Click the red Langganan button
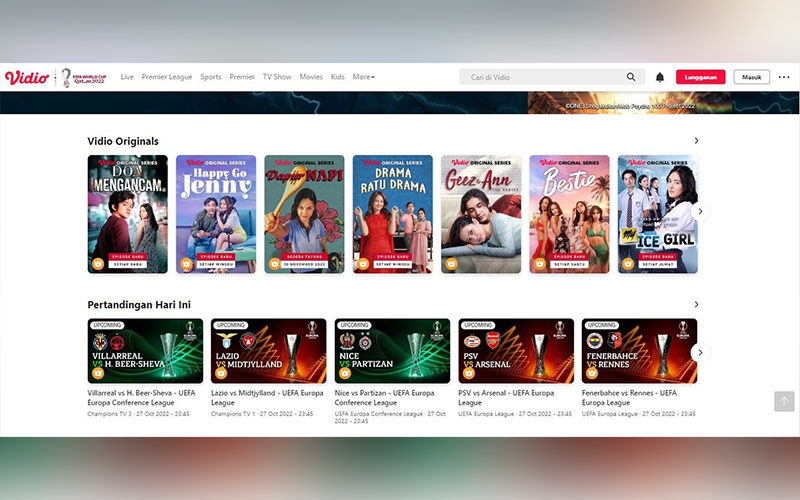The image size is (800, 500). (700, 77)
